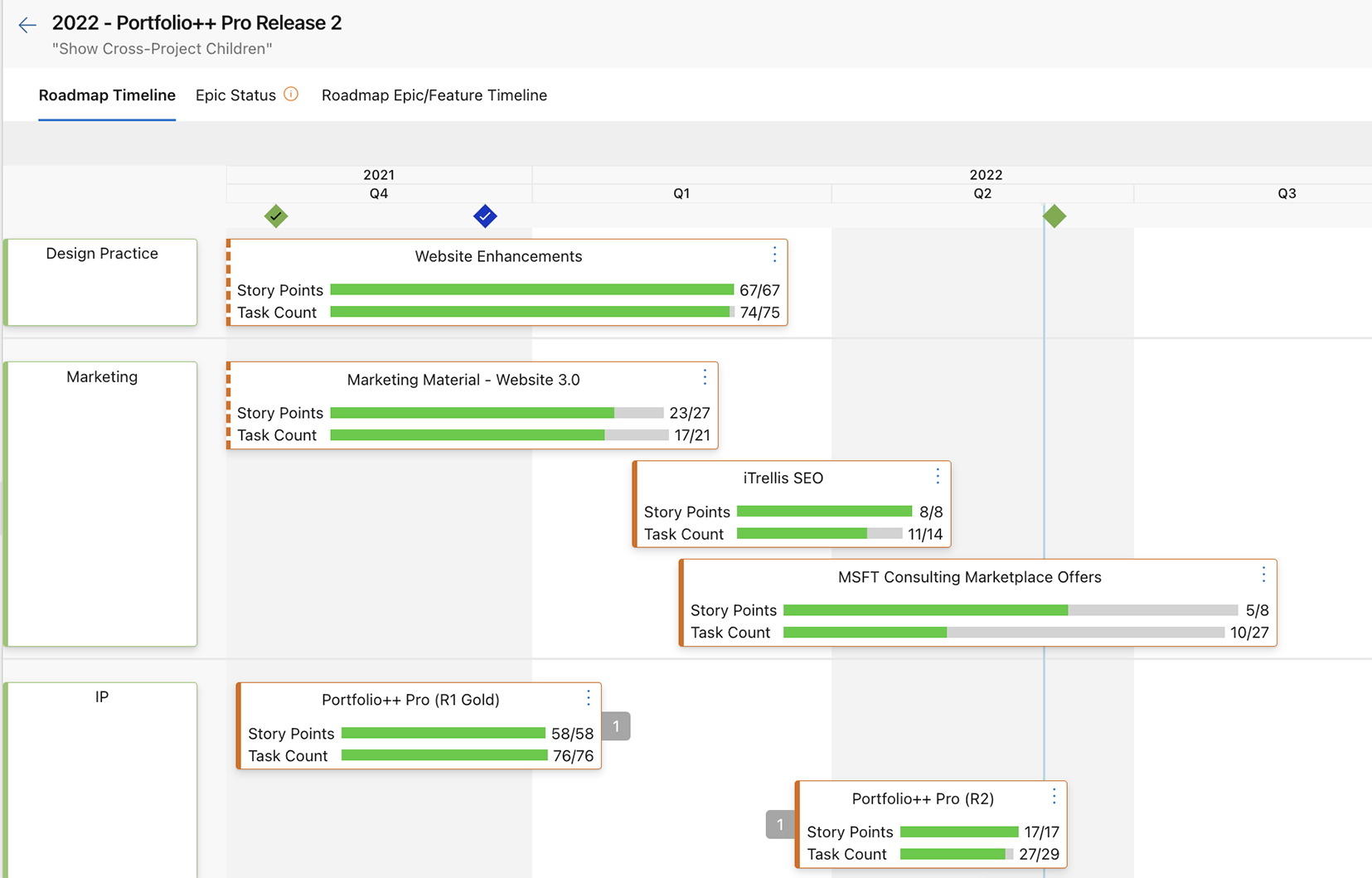Click dependency badge 1 beside Portfolio++ Pro (R1 Gold)
This screenshot has width=1372, height=878.
point(616,726)
